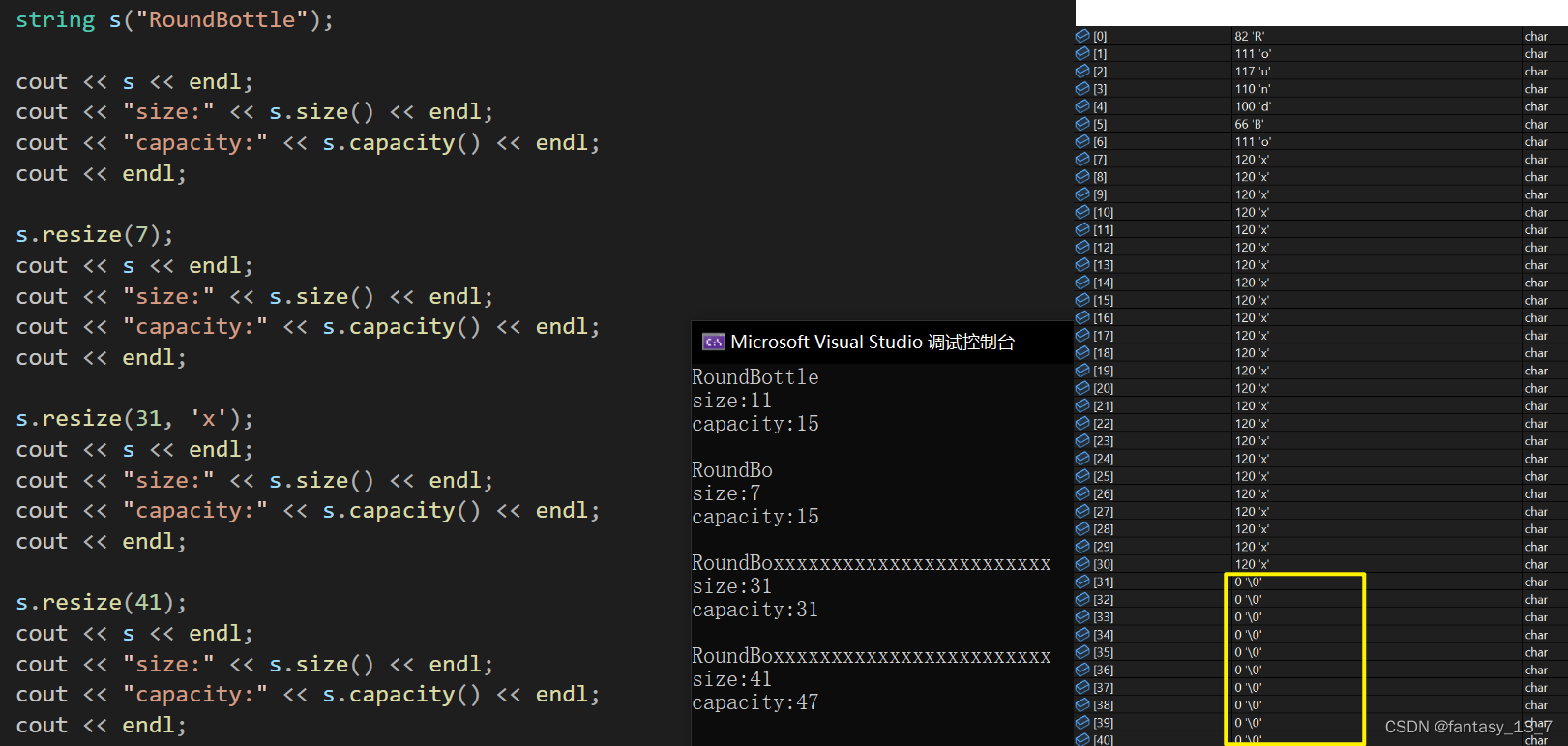The image size is (1568, 746).
Task: Click the char type cell of row [0]
Action: coord(1536,36)
